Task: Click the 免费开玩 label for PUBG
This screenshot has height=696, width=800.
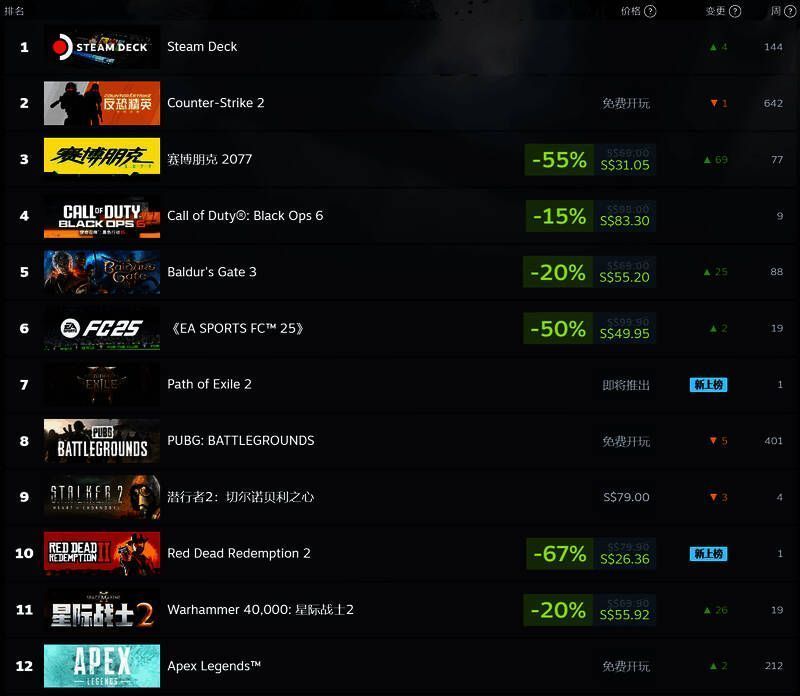Action: click(x=626, y=441)
